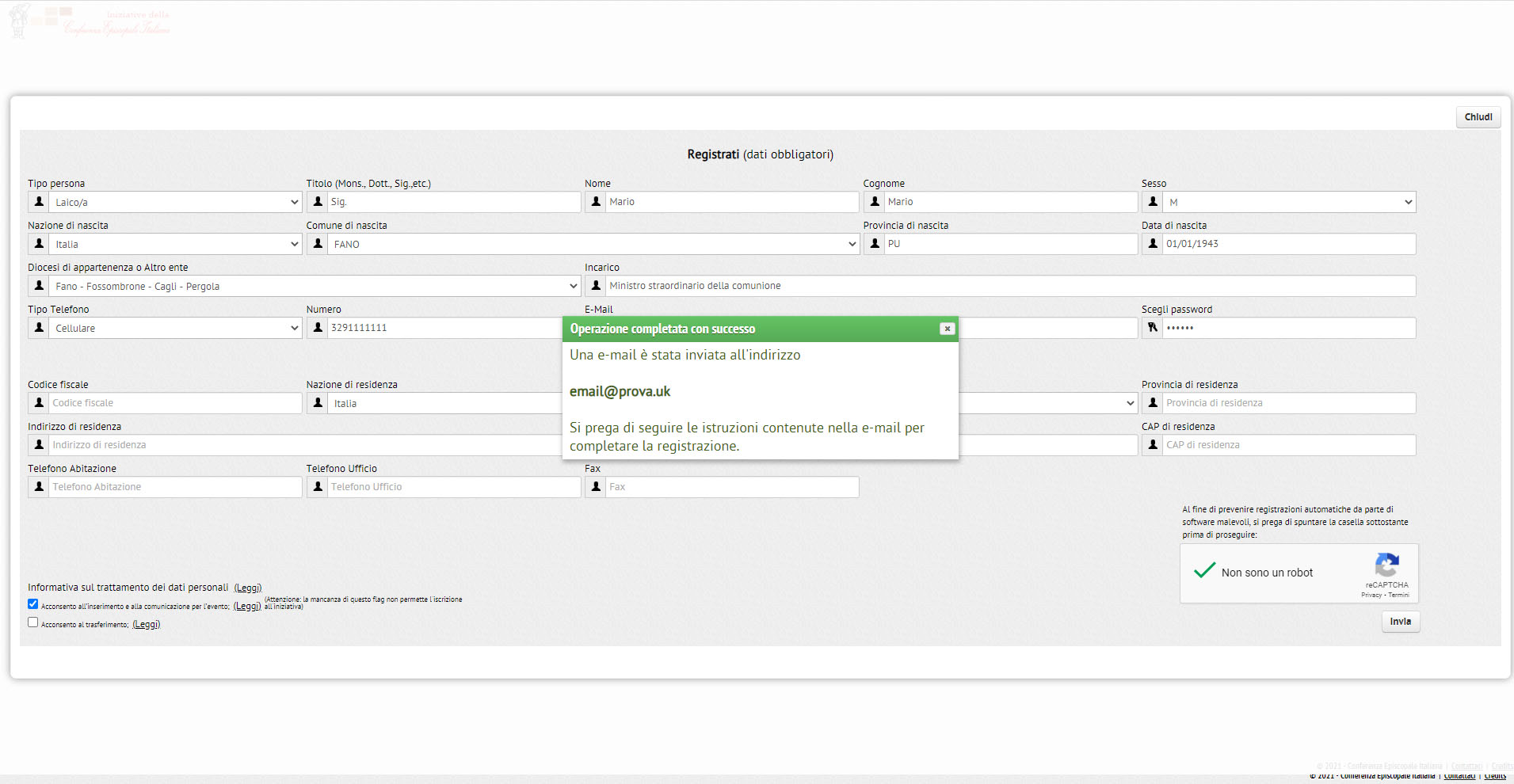
Task: Click the Chiudi button
Action: 1478,117
